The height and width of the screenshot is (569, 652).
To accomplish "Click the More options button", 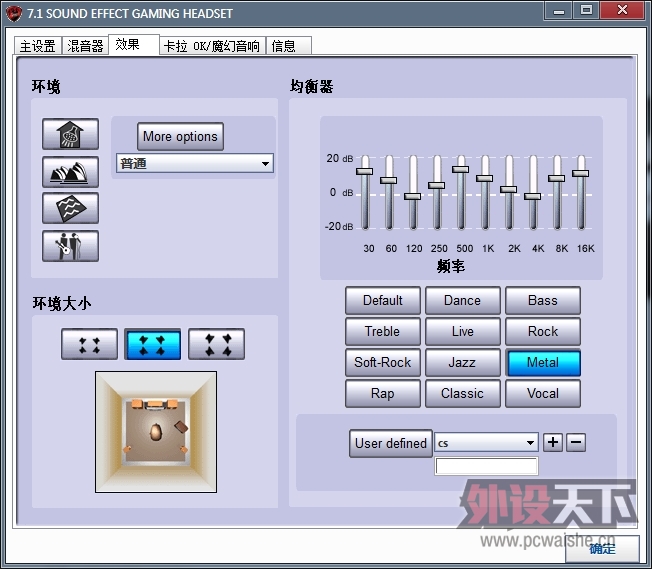I will (x=180, y=136).
